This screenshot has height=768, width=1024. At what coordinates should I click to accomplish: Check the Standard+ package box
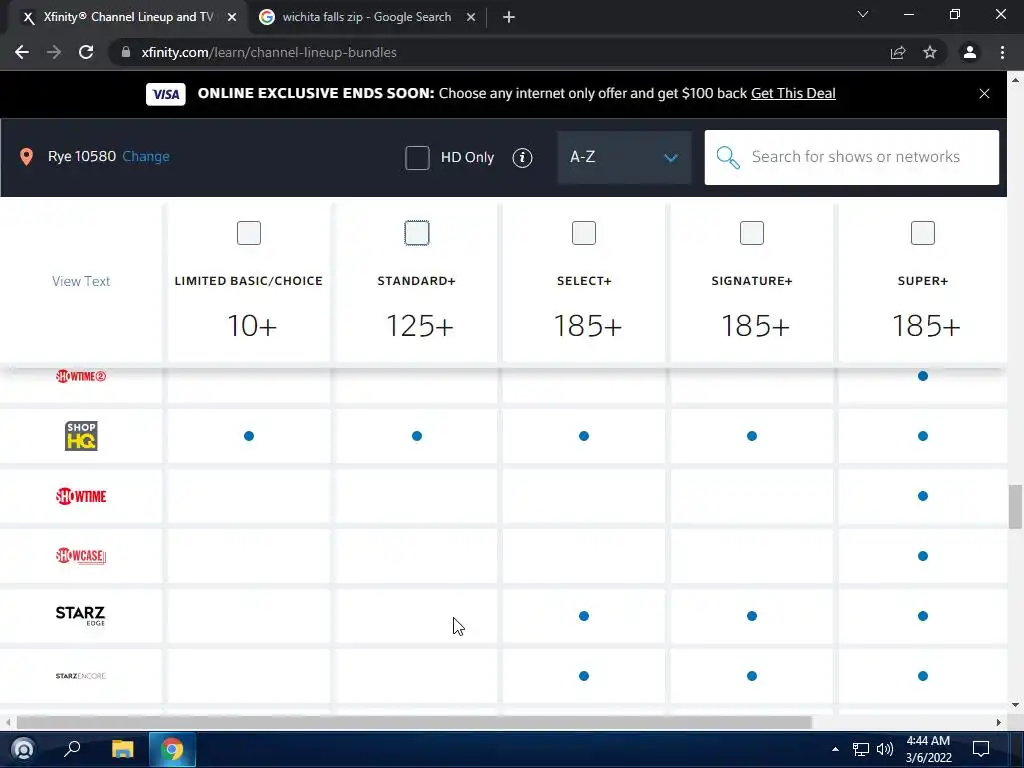pos(417,233)
